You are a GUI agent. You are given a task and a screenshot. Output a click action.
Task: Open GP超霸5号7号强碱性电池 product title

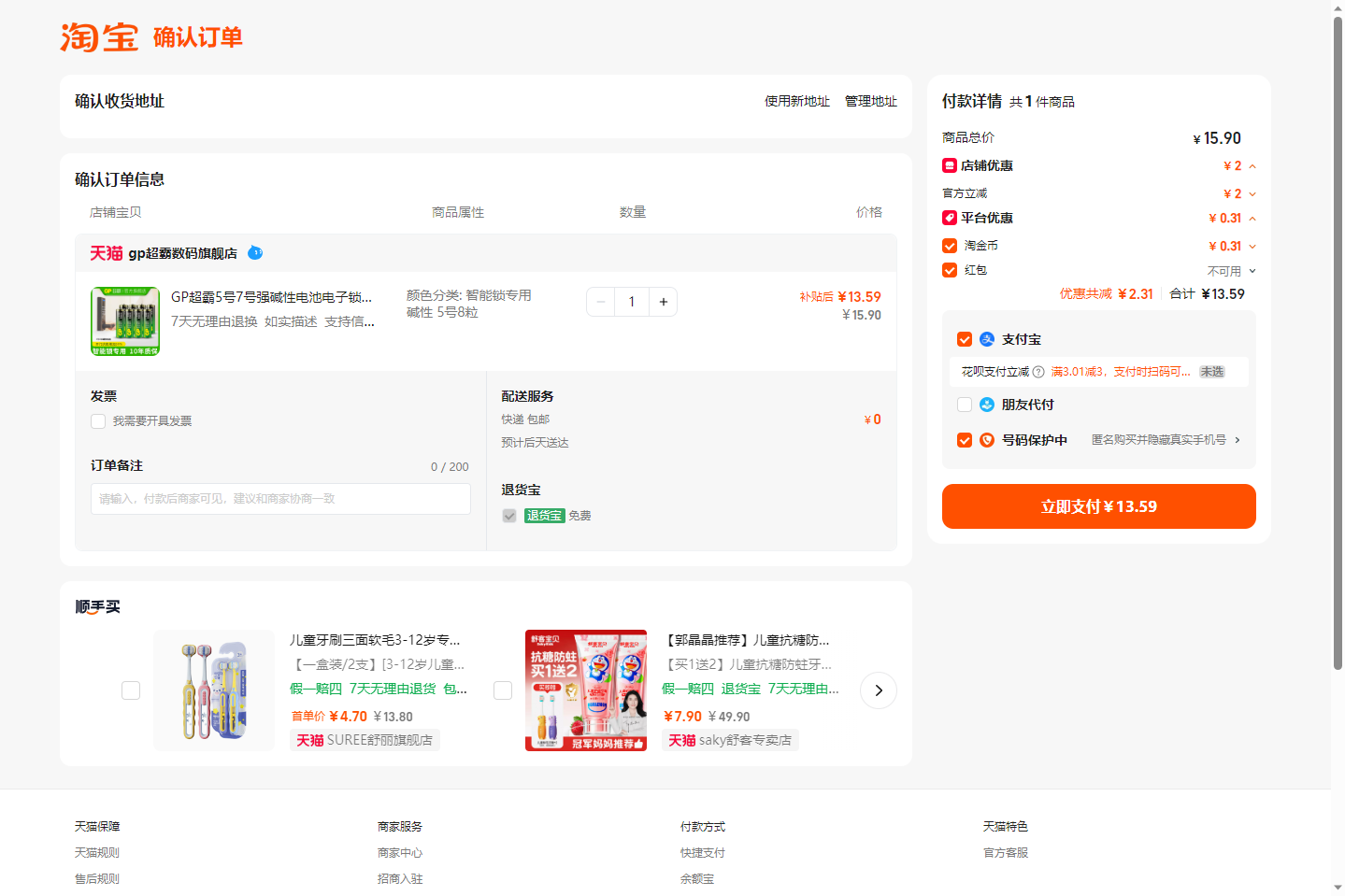[272, 297]
